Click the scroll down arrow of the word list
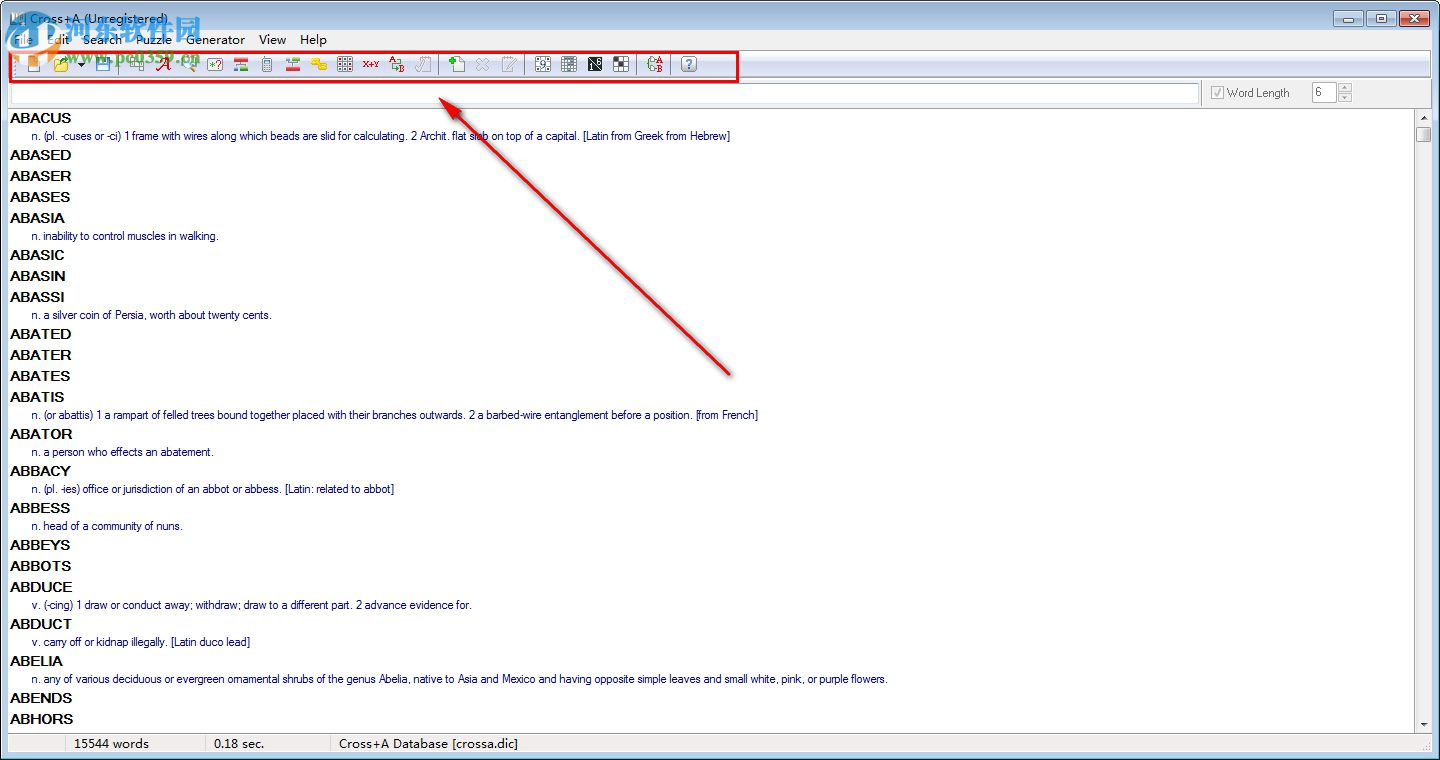 1424,724
